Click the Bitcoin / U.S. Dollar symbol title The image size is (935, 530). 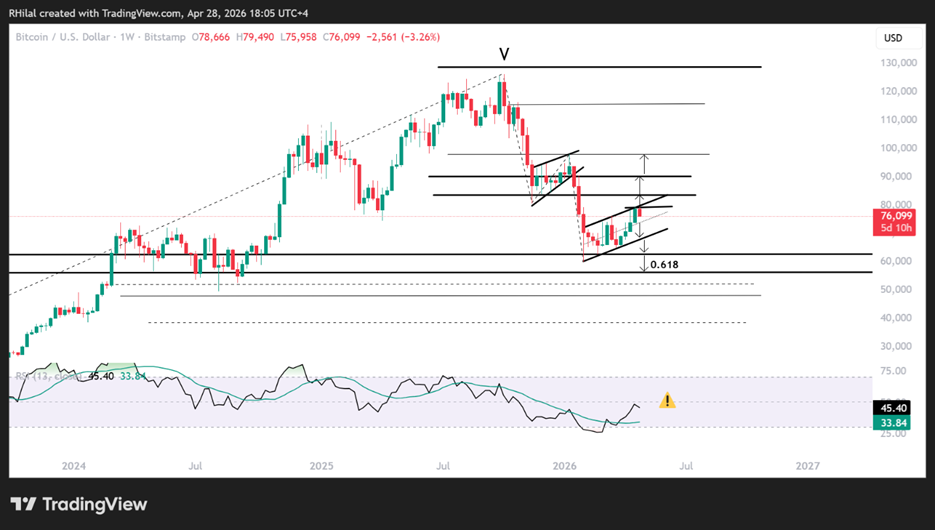(x=63, y=37)
